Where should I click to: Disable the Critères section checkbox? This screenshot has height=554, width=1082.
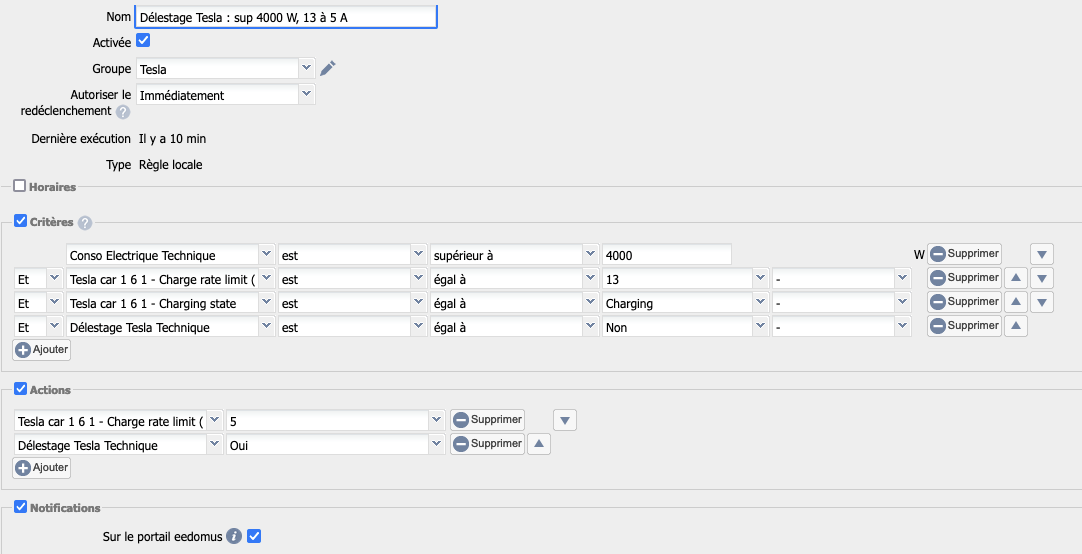[x=20, y=221]
